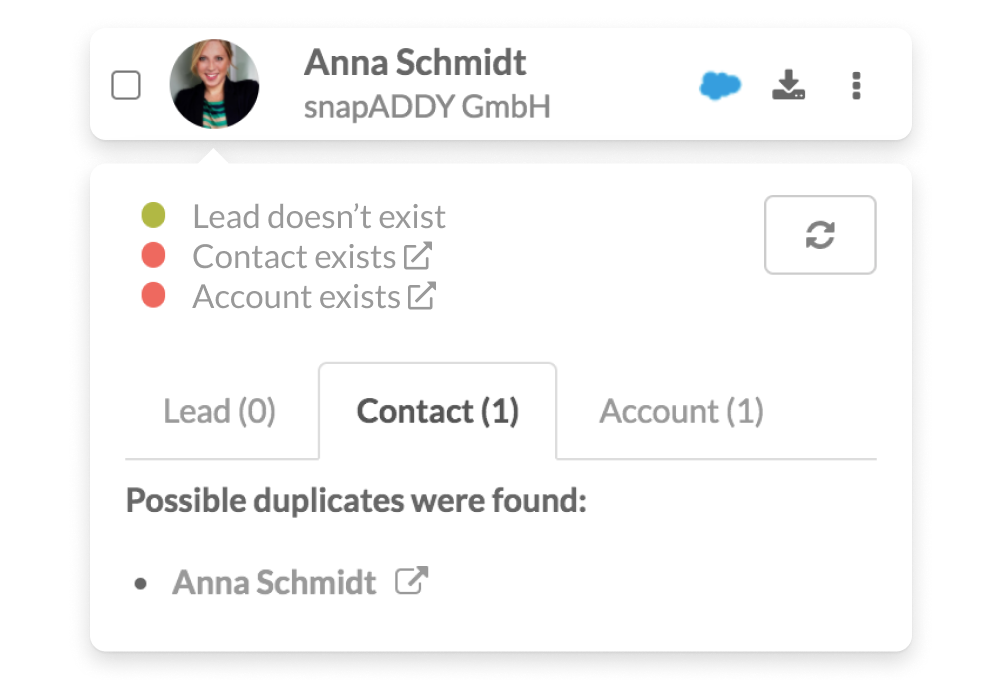Click the external link beside Anna Schmidt duplicate

click(412, 580)
